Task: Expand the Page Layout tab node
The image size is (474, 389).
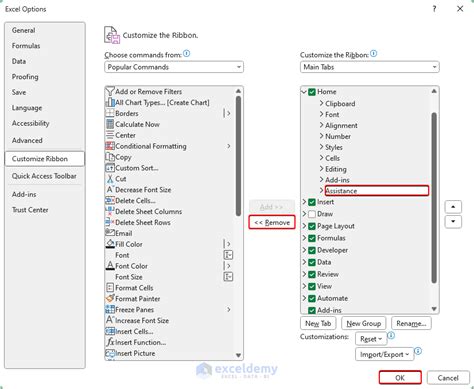Action: tap(304, 226)
